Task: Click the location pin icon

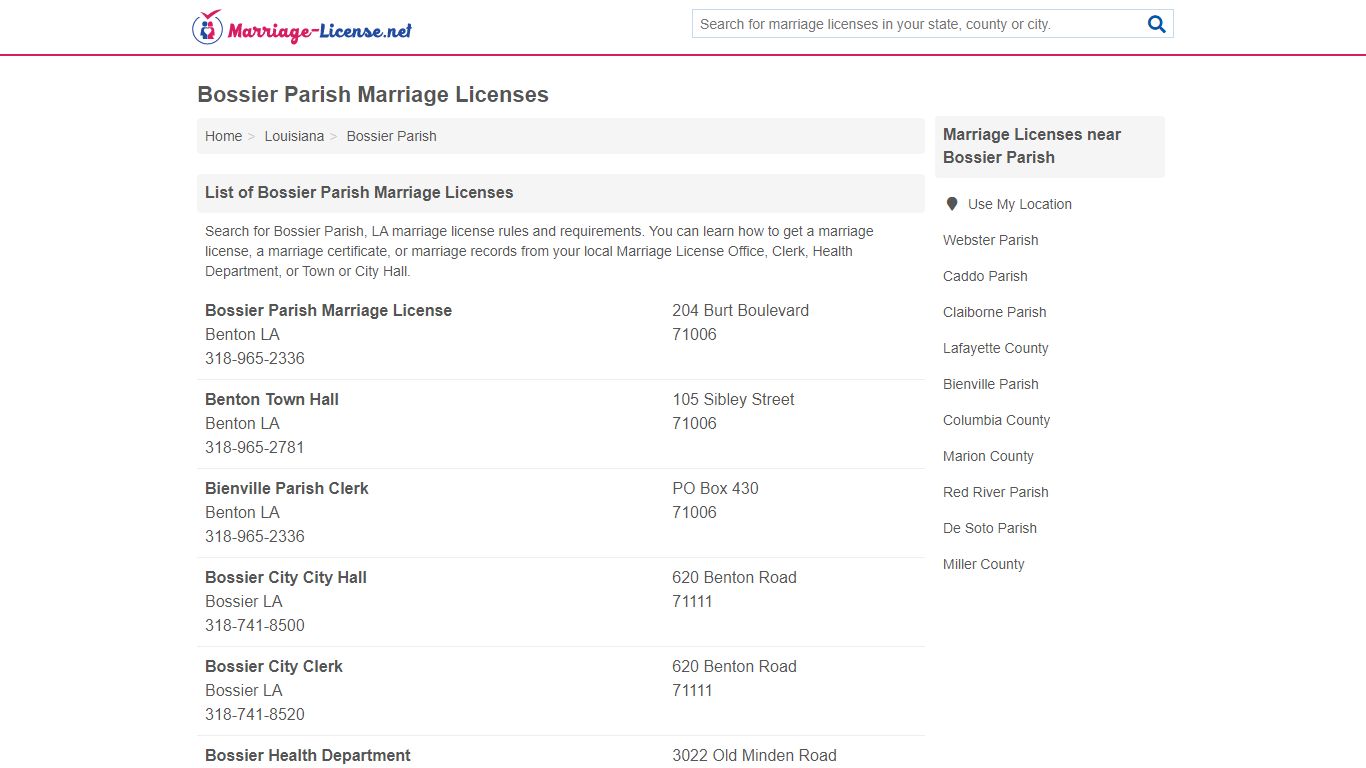Action: (x=952, y=204)
